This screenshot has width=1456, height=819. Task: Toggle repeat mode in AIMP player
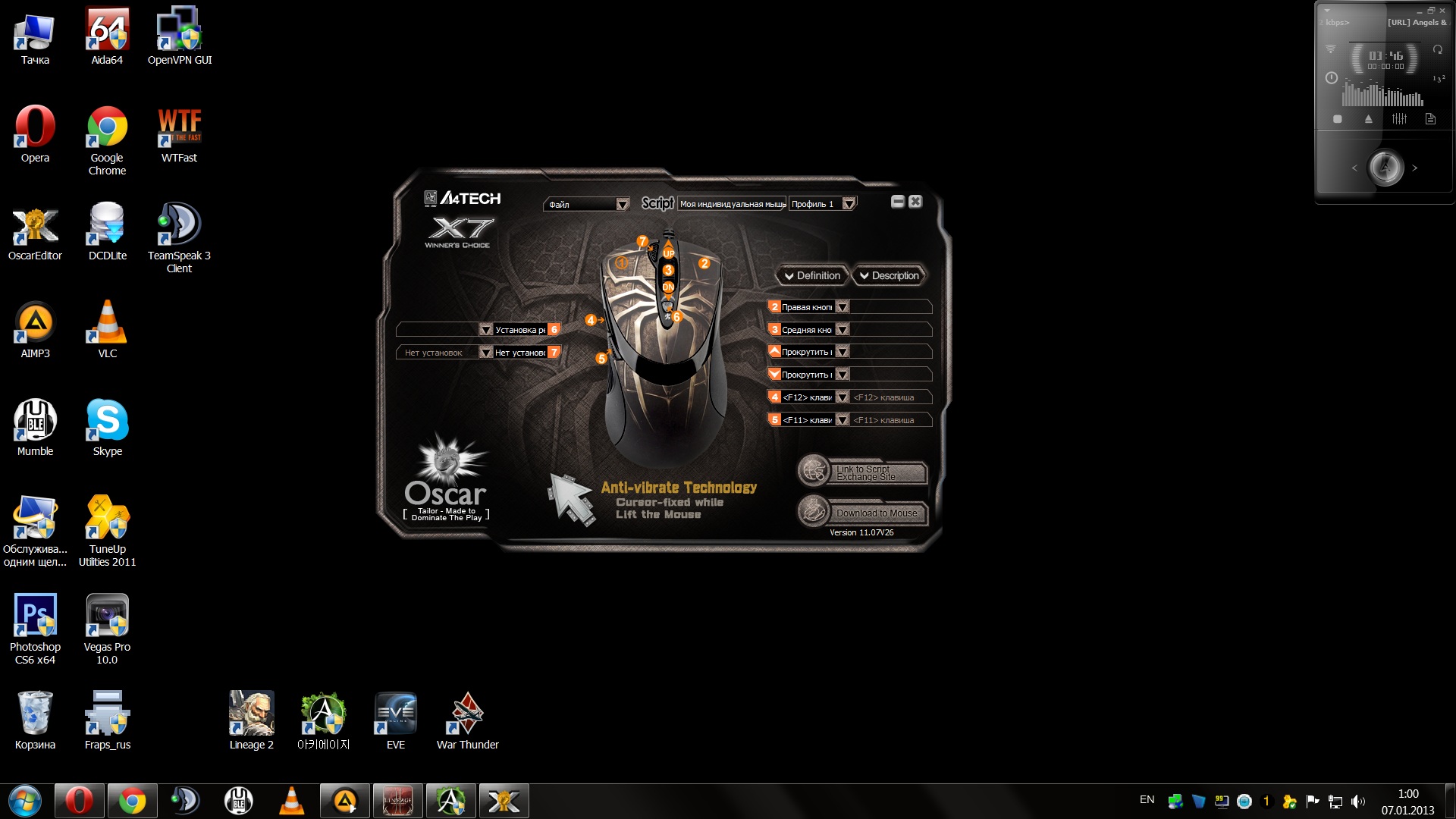(1437, 50)
